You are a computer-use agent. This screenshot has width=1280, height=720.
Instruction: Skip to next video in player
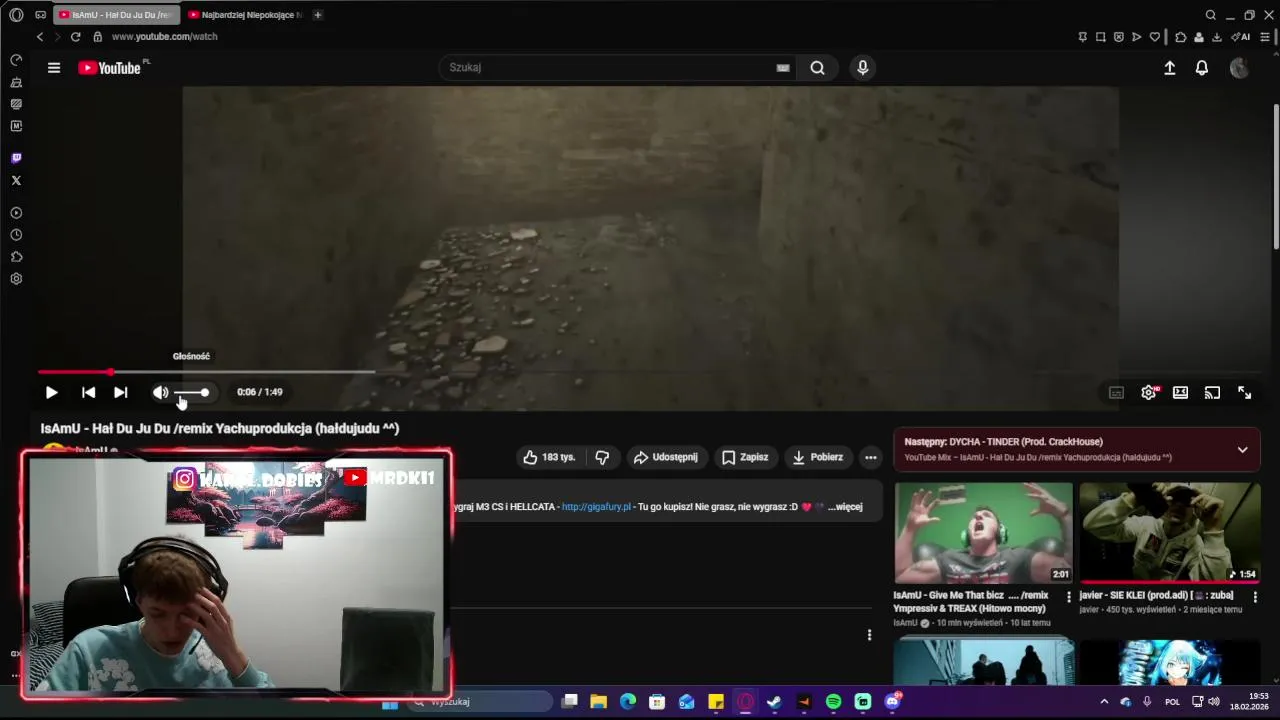point(120,393)
